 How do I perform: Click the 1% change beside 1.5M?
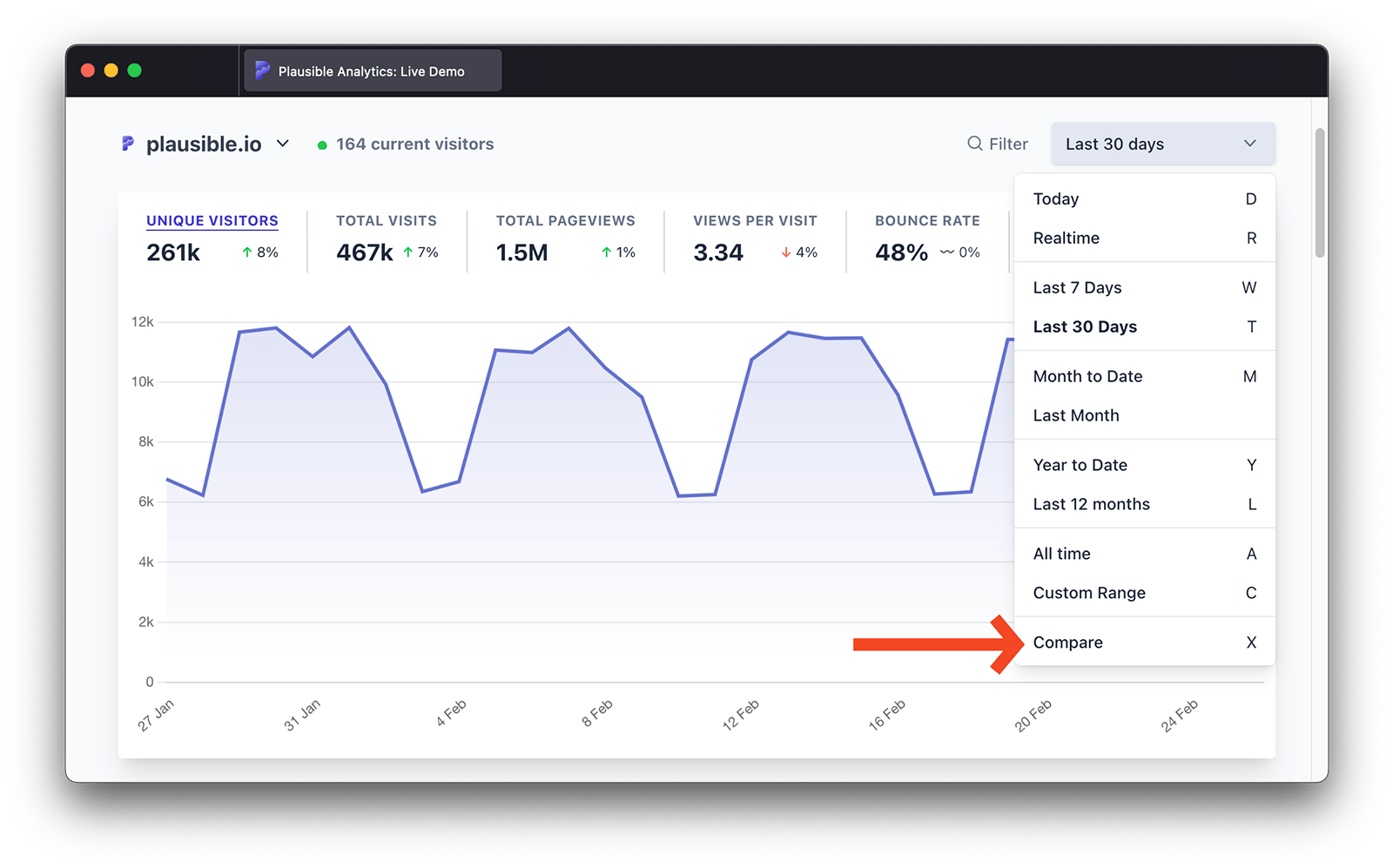(x=618, y=252)
